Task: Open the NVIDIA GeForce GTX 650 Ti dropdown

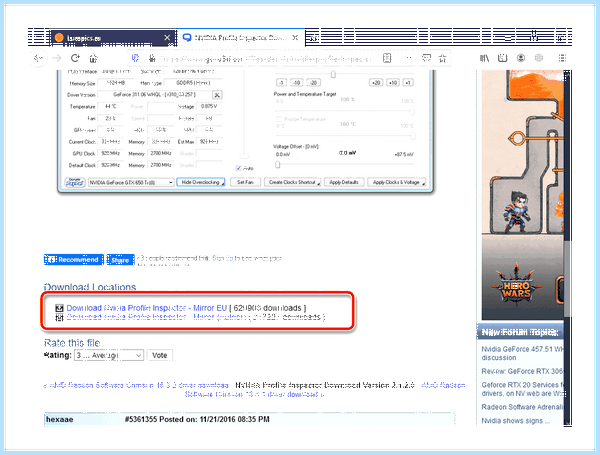Action: [131, 183]
